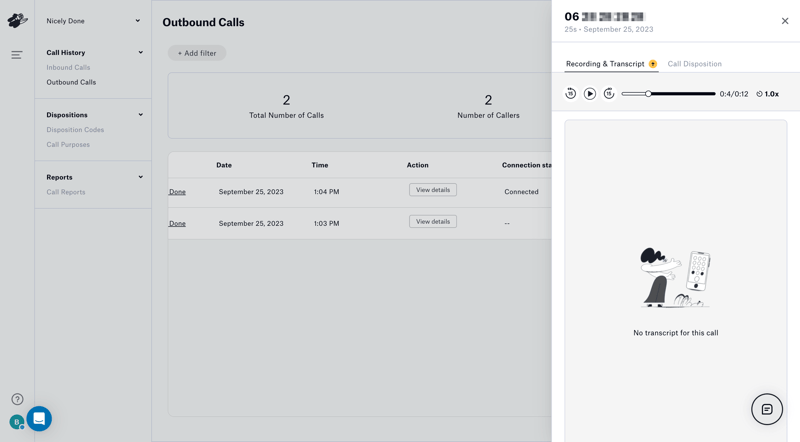Click 'No transcript for this call' text
800x442 pixels.
coord(676,333)
